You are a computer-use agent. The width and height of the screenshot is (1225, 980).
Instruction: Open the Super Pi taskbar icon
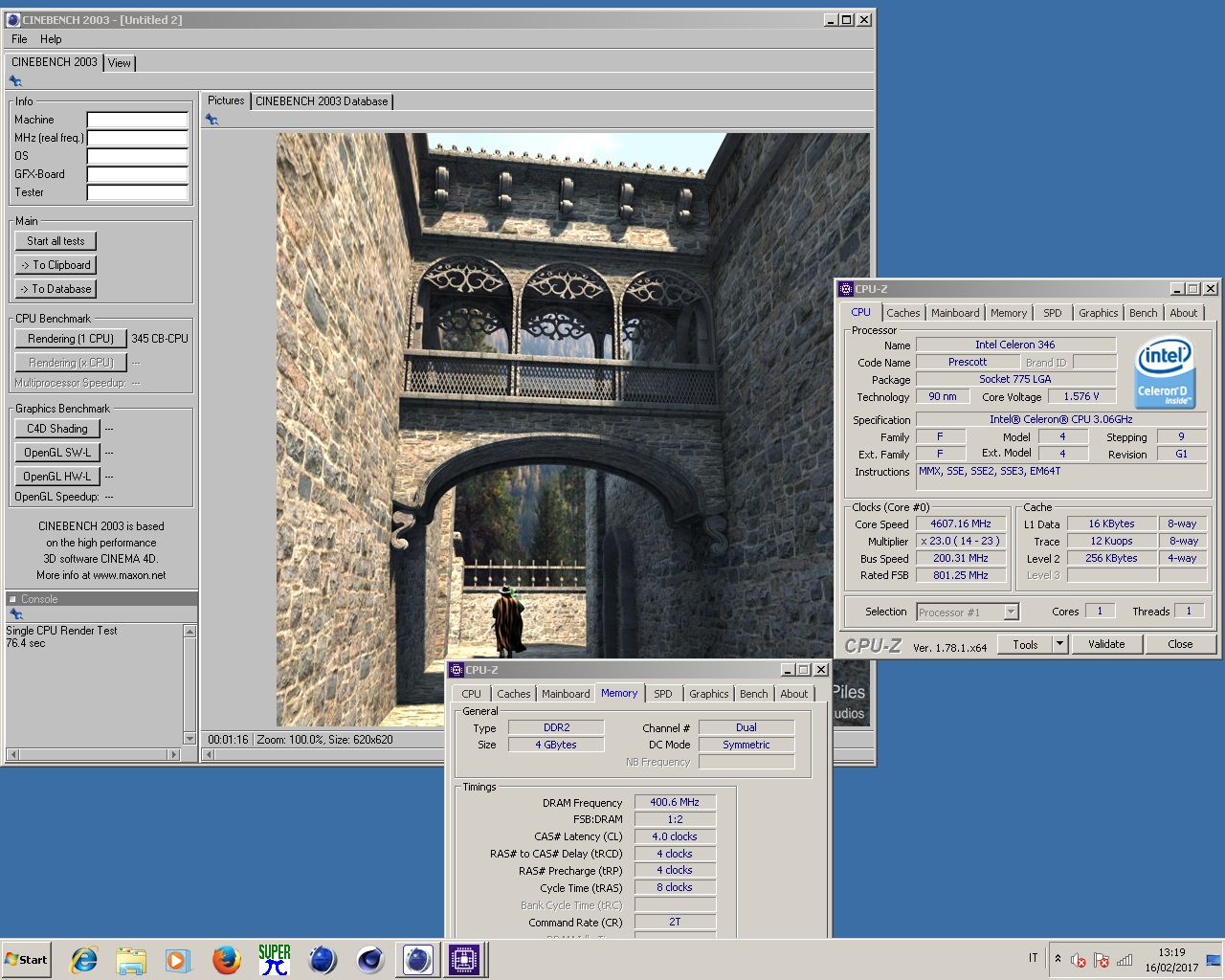274,960
